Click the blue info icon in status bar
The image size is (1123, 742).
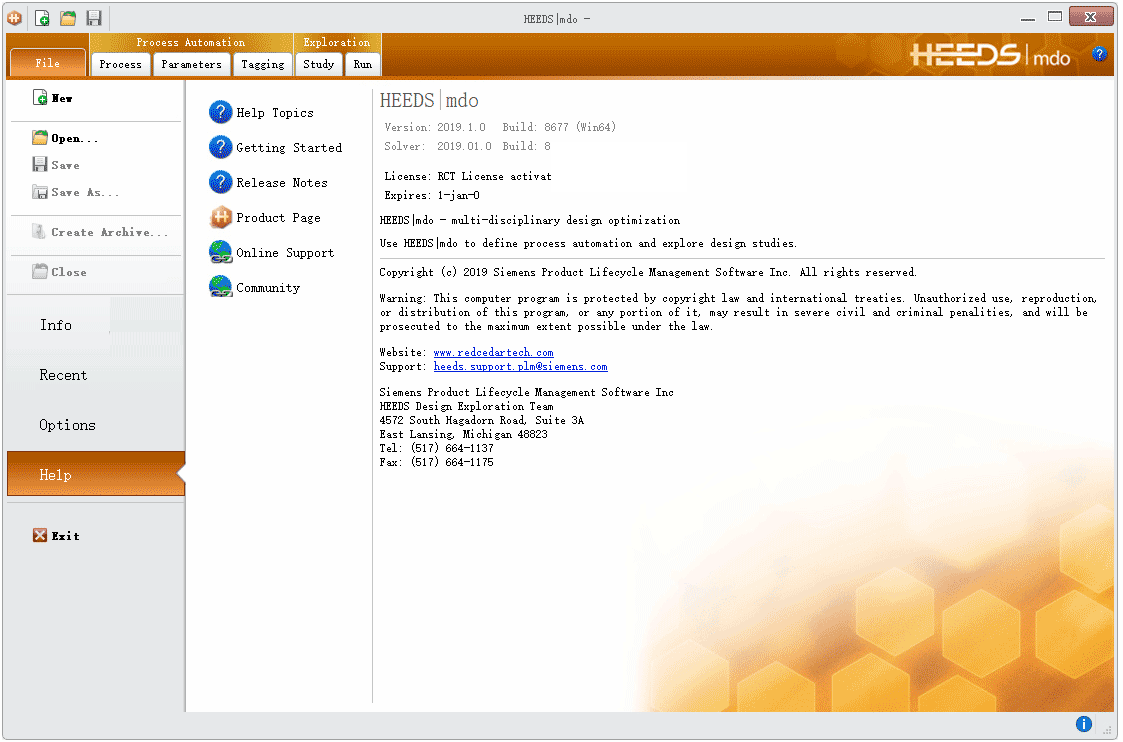coord(1084,724)
